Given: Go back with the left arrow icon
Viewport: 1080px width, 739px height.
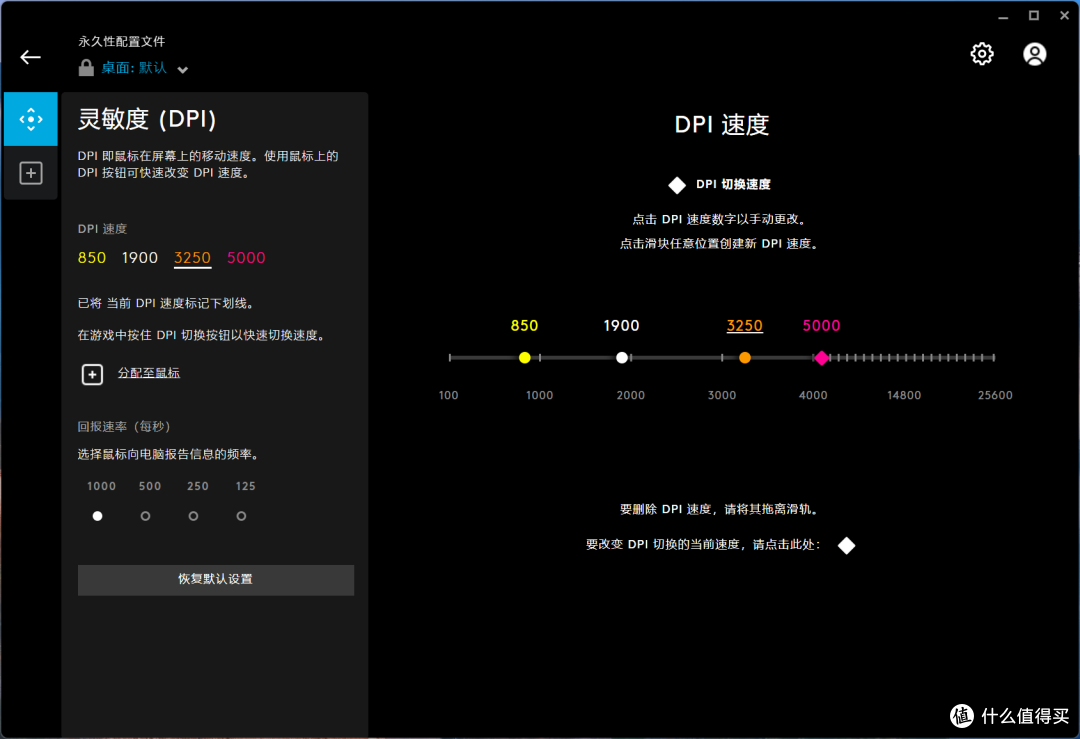Looking at the screenshot, I should (x=30, y=57).
